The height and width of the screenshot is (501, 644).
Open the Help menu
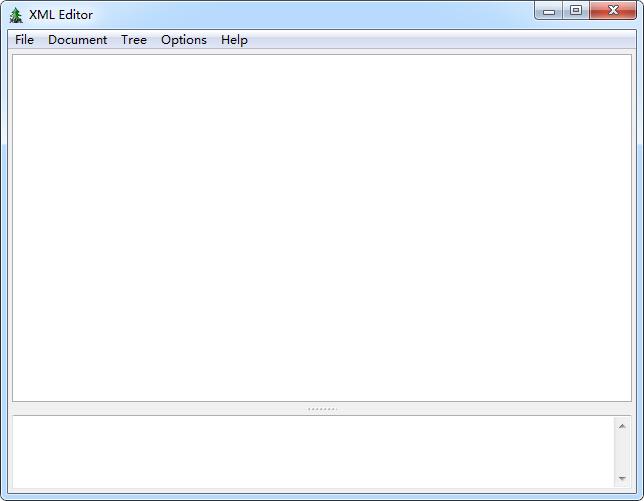tap(234, 40)
